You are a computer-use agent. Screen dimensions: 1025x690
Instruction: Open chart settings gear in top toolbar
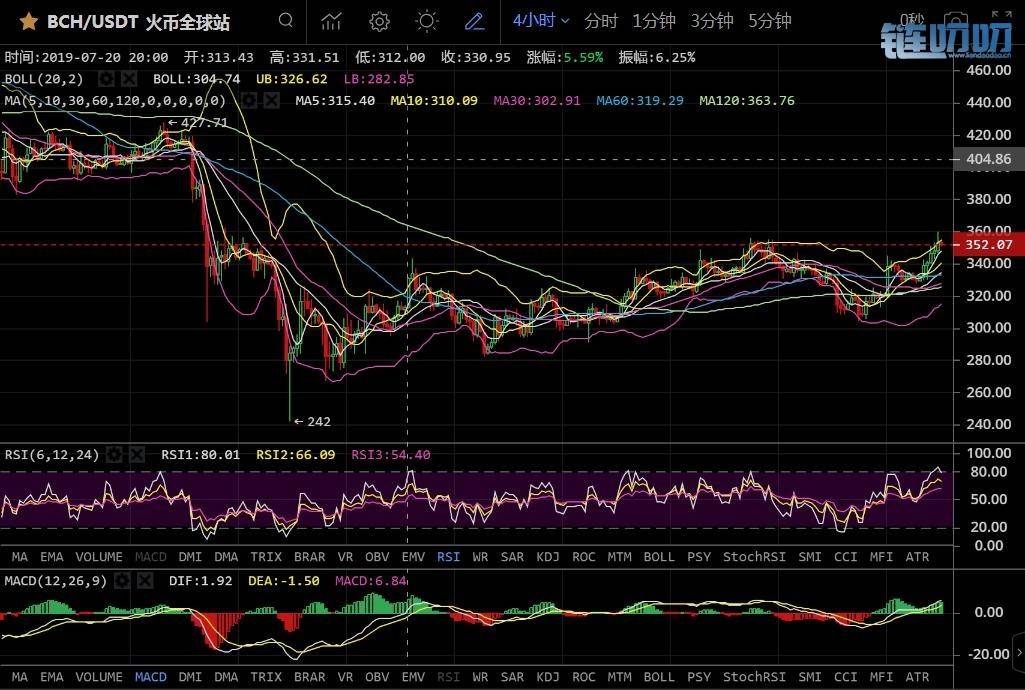tap(379, 22)
